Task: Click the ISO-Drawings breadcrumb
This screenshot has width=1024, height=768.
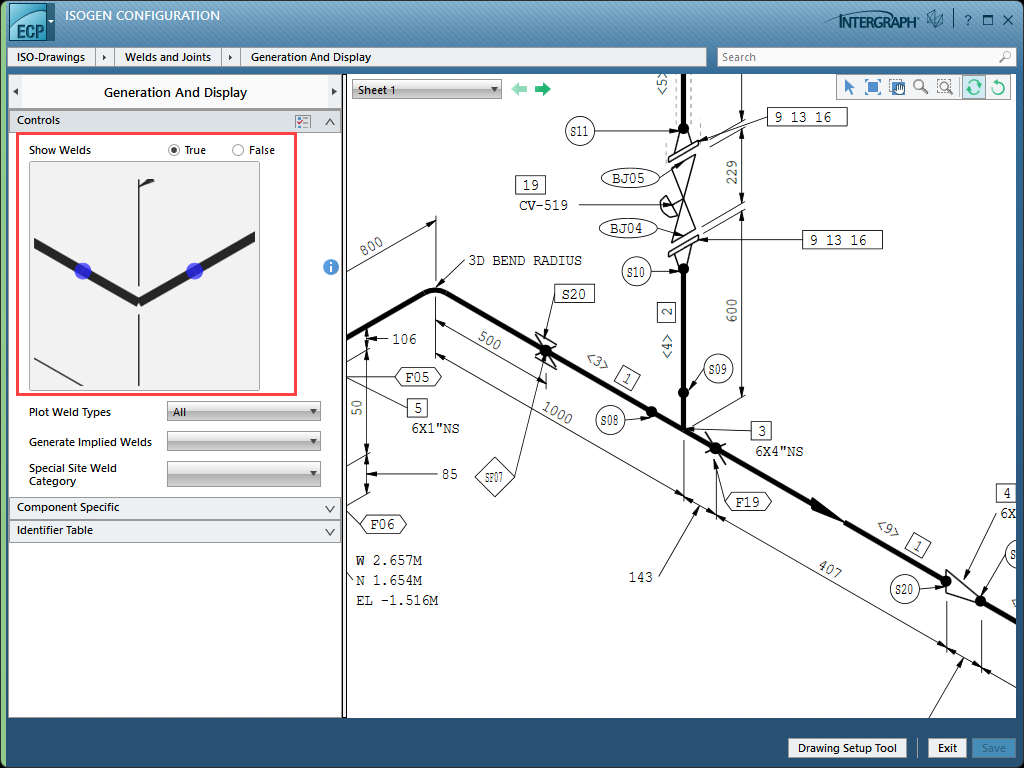Action: coord(53,57)
